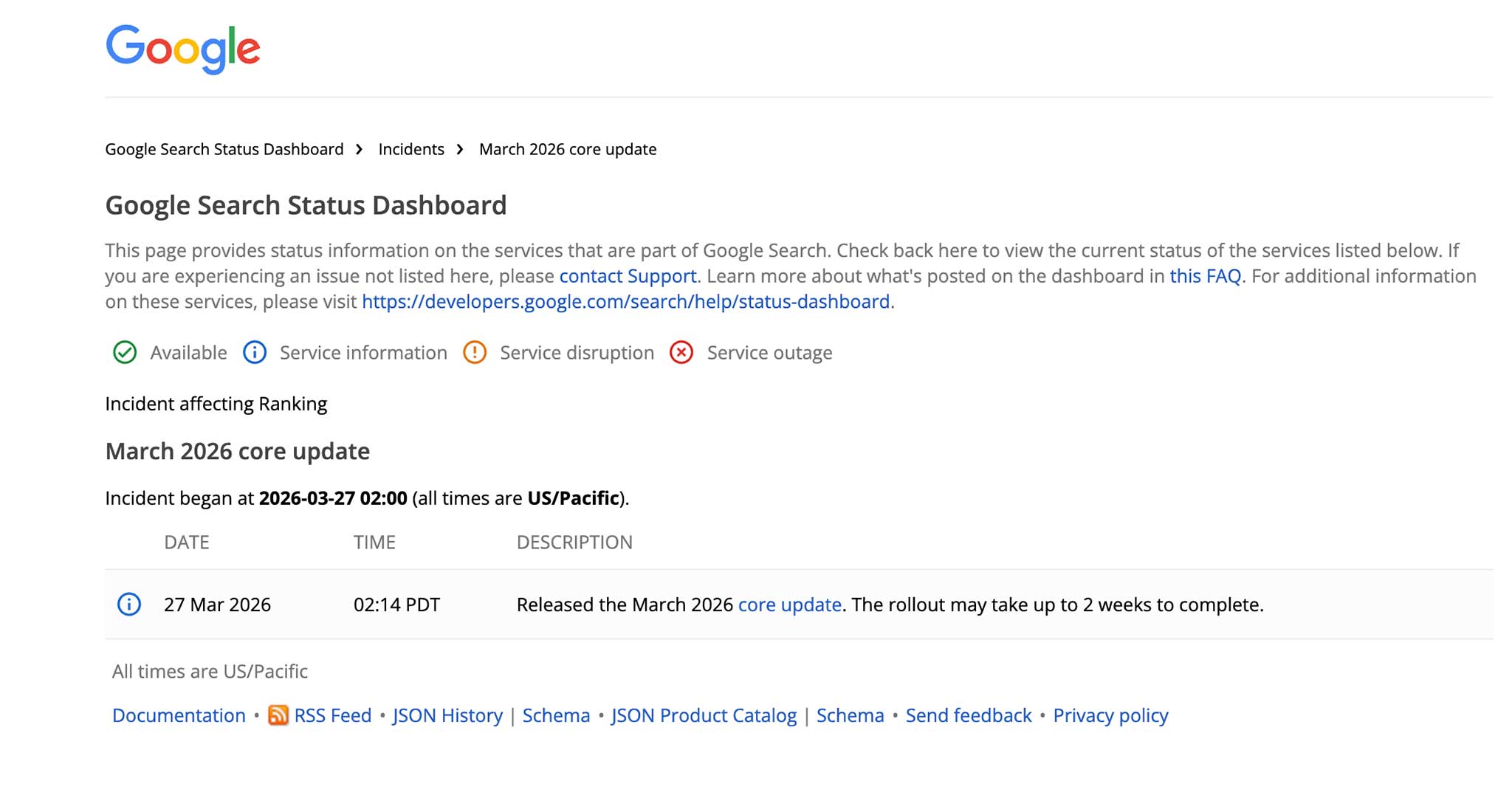Click the Google logo
1512x798 pixels.
click(x=183, y=49)
